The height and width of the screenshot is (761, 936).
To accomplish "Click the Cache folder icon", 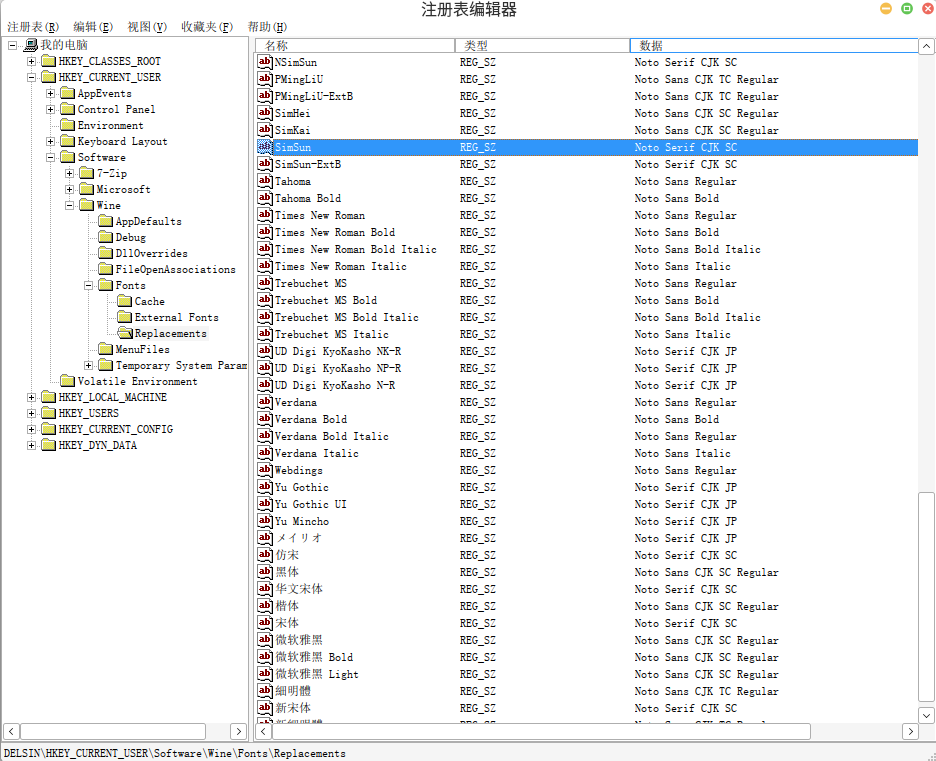I will coord(125,301).
